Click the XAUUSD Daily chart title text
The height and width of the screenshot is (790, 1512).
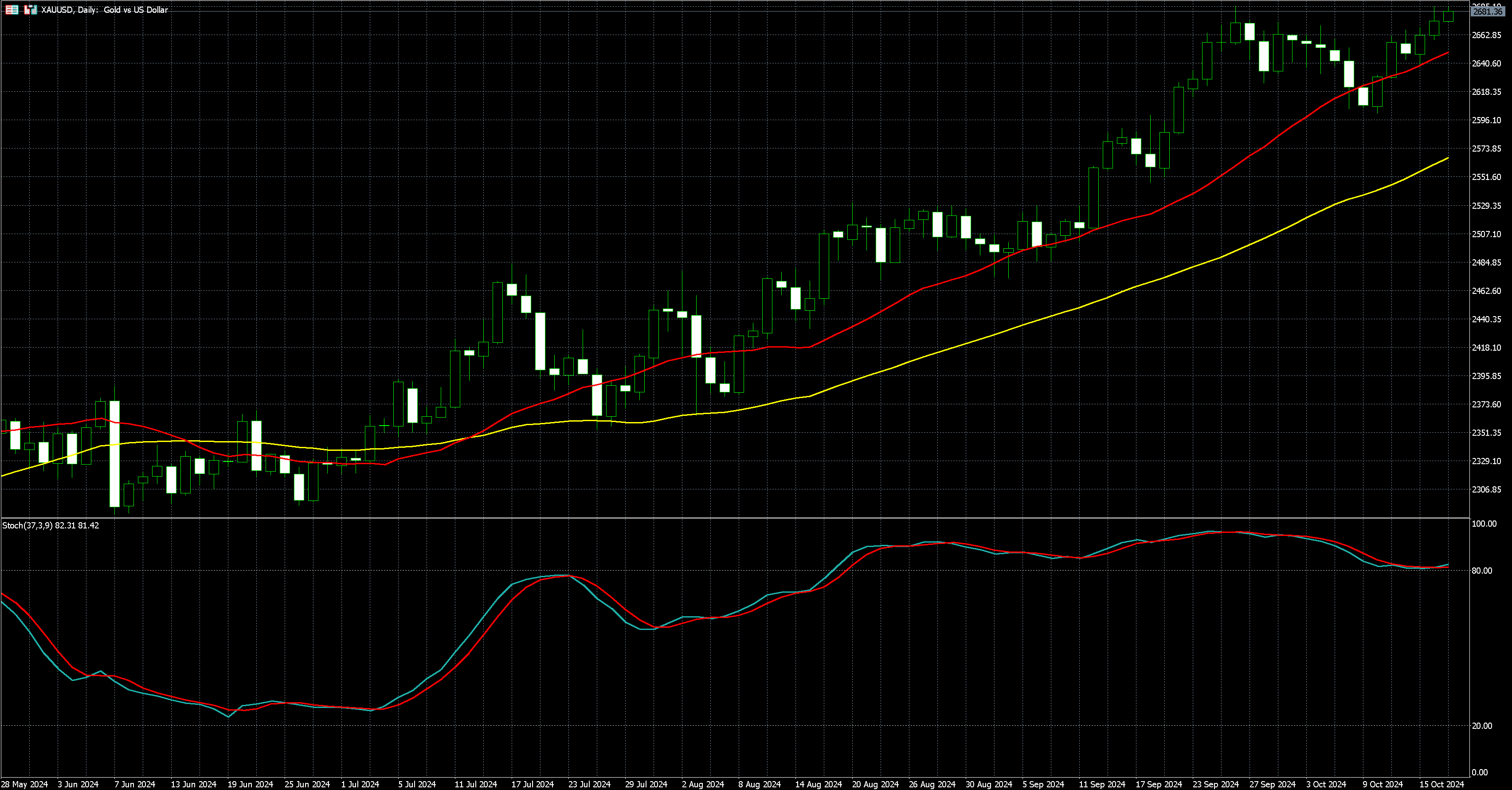[105, 10]
